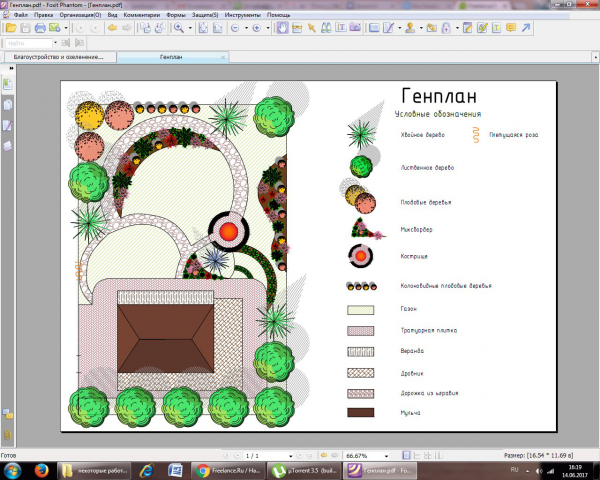The width and height of the screenshot is (600, 480).
Task: Open Search with the binoculars icon
Action: click(326, 28)
